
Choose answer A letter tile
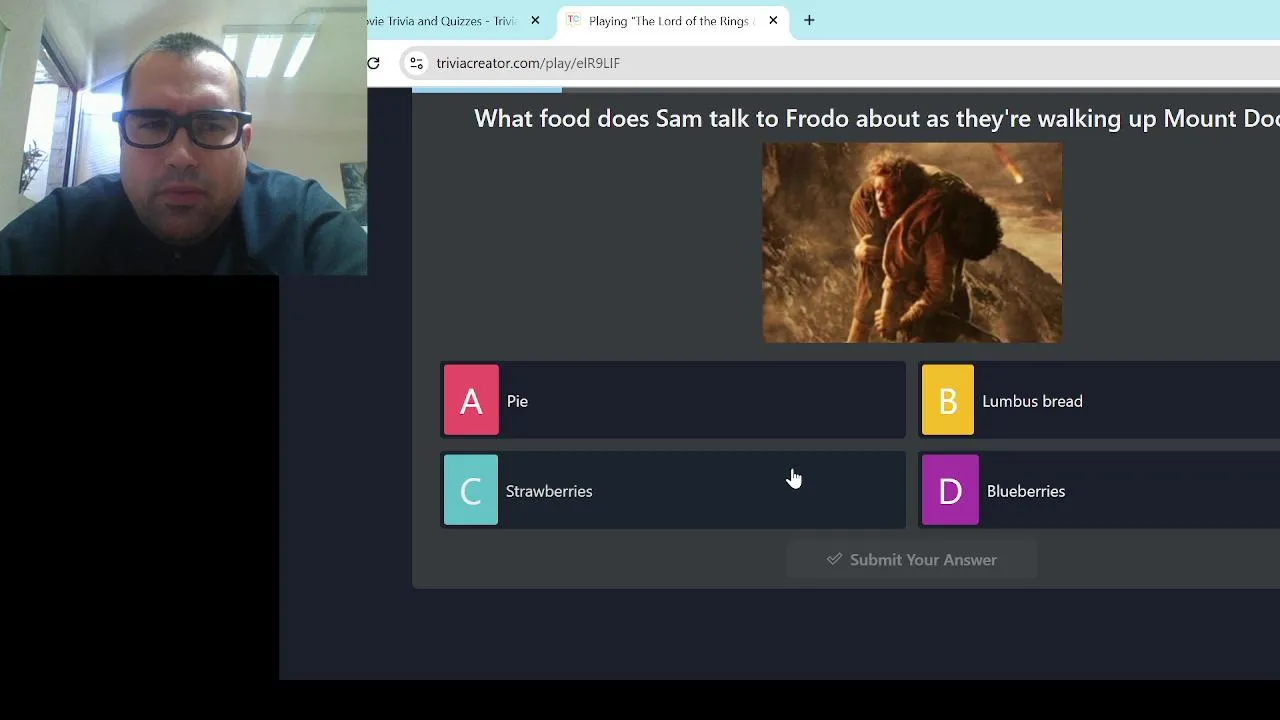471,400
